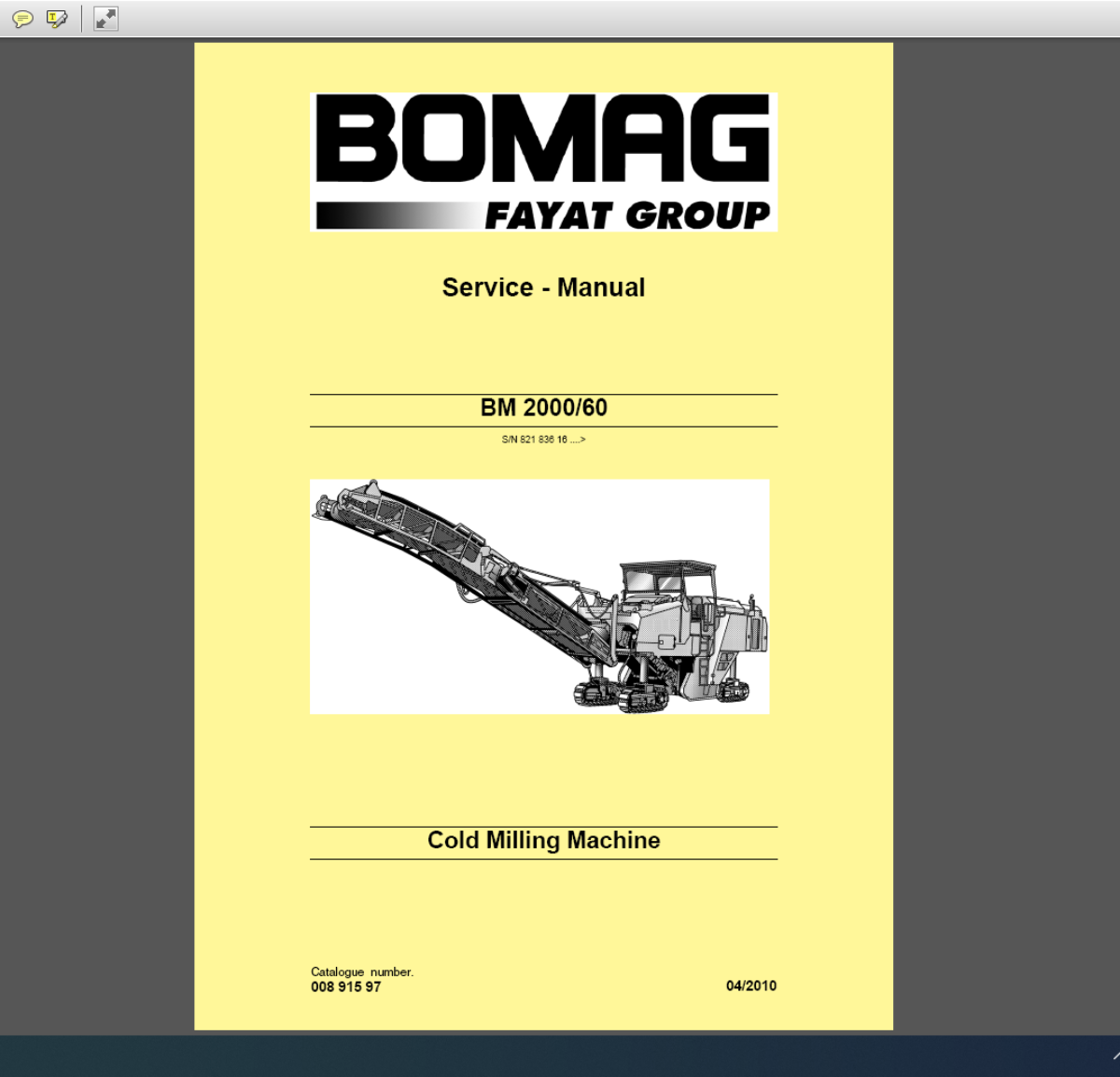Click the Service - Manual heading

pyautogui.click(x=543, y=287)
